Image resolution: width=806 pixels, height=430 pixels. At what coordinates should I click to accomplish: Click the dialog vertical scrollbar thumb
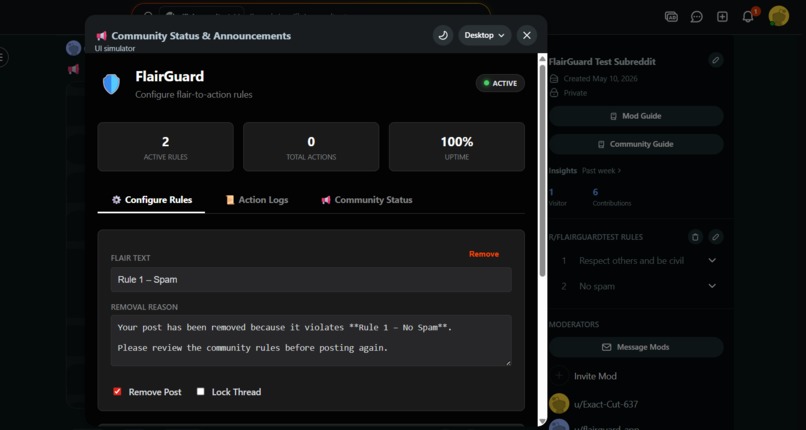pyautogui.click(x=542, y=171)
